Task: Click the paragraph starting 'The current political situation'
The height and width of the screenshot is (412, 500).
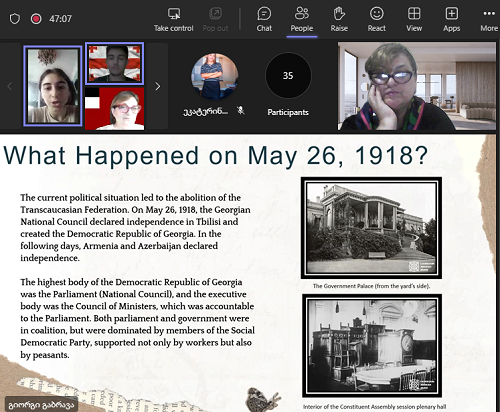Action: (x=135, y=228)
